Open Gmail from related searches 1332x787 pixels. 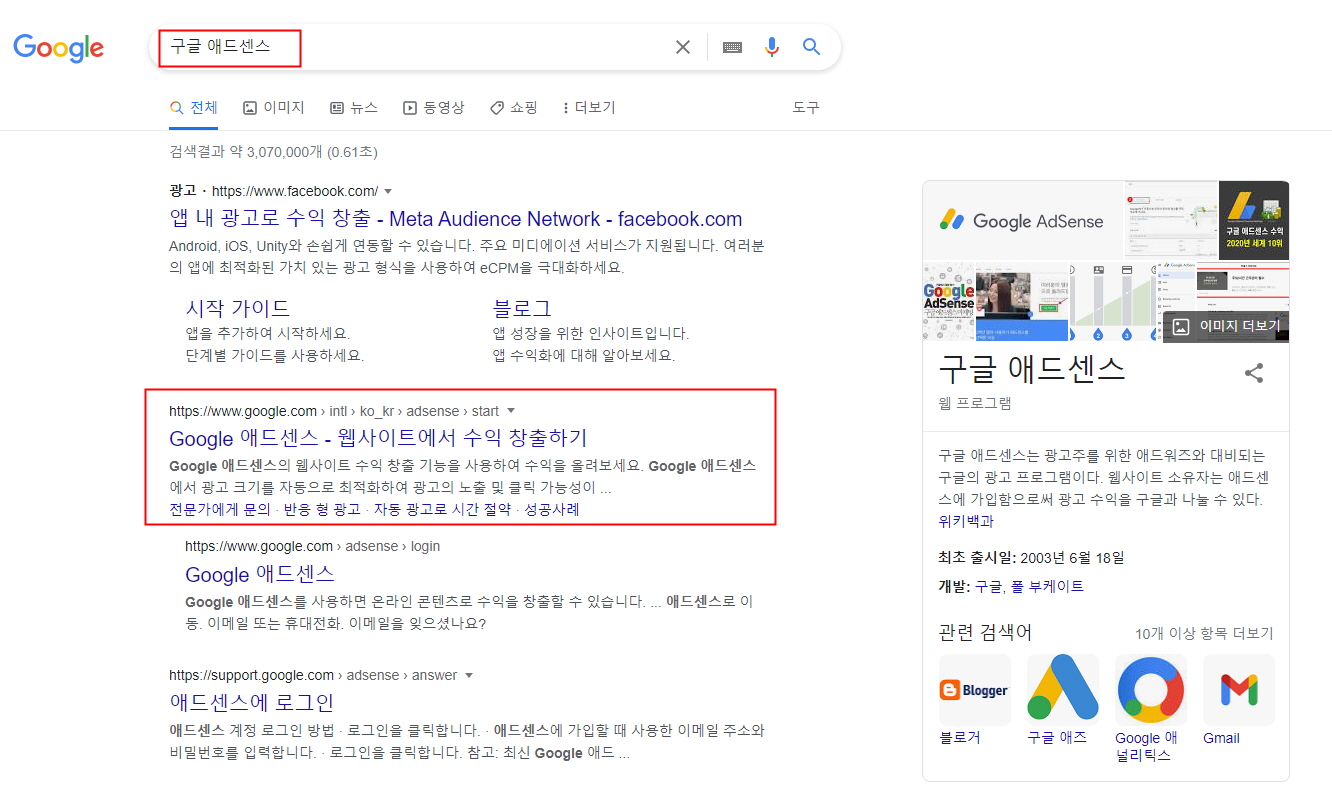tap(1238, 689)
